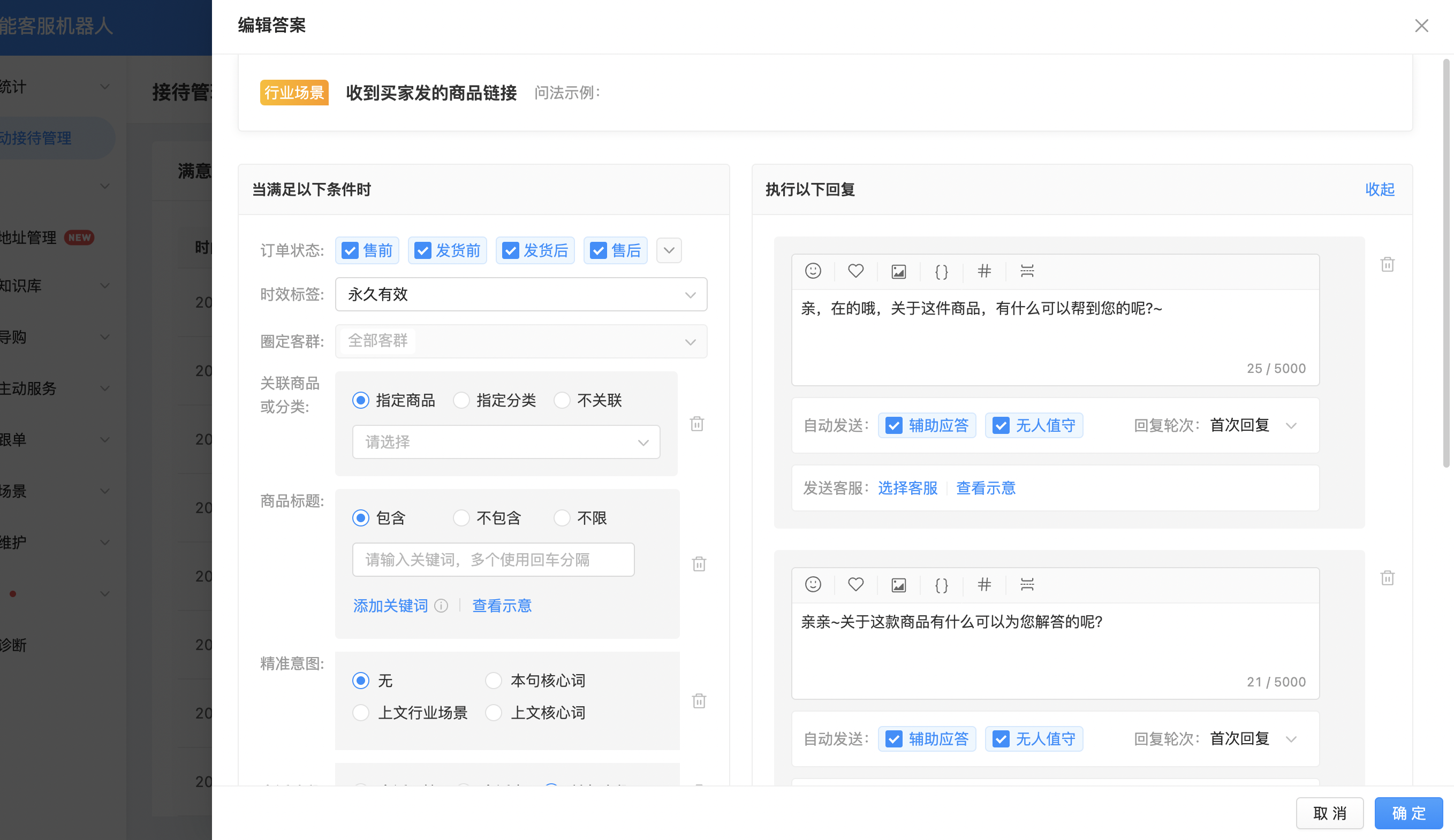Select the 不关联 radio option
Screen dimensions: 1454x840
[x=562, y=400]
